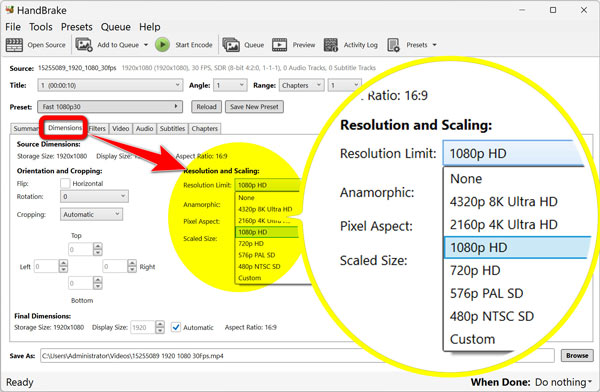Click the Add to Queue picture icon
This screenshot has width=600, height=392.
[x=83, y=45]
